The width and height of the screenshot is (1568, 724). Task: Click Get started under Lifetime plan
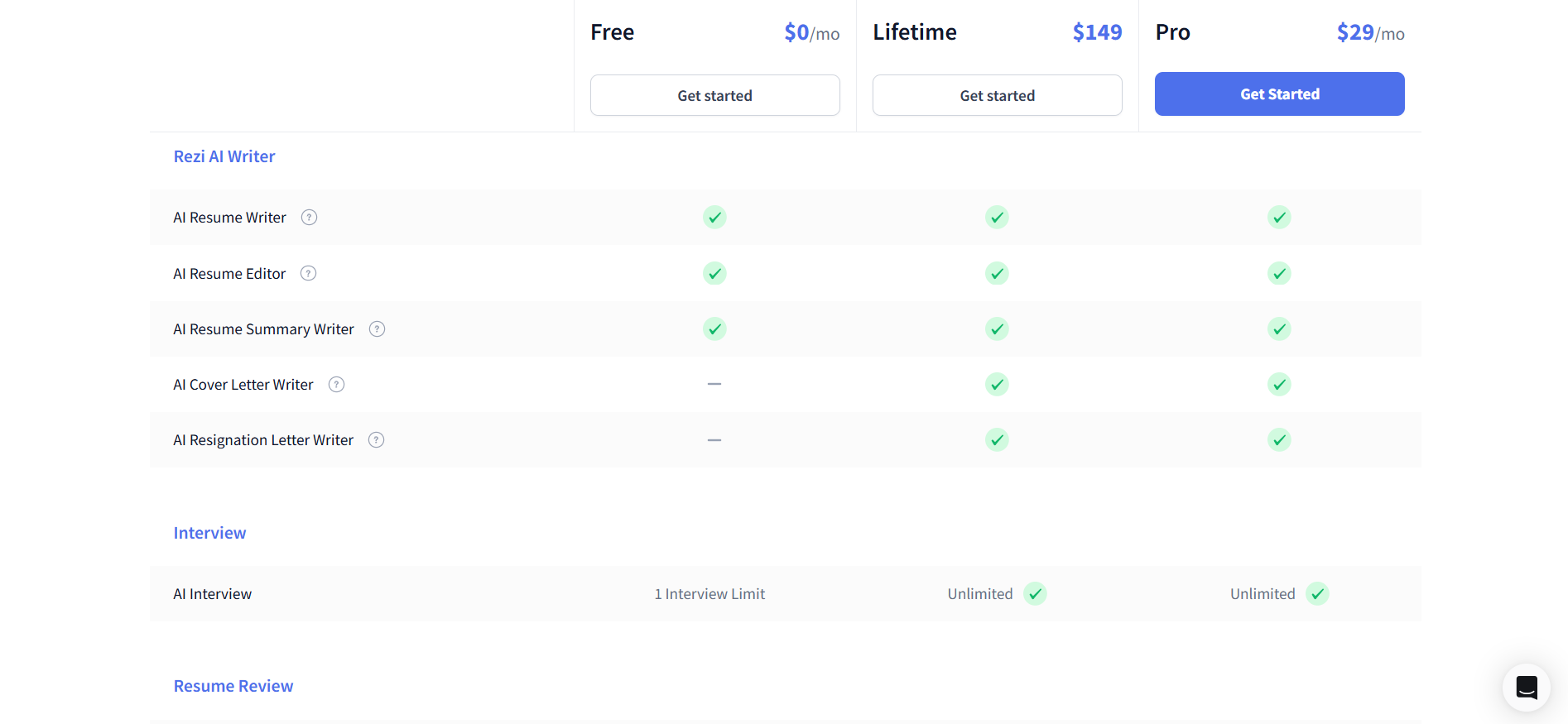tap(997, 95)
